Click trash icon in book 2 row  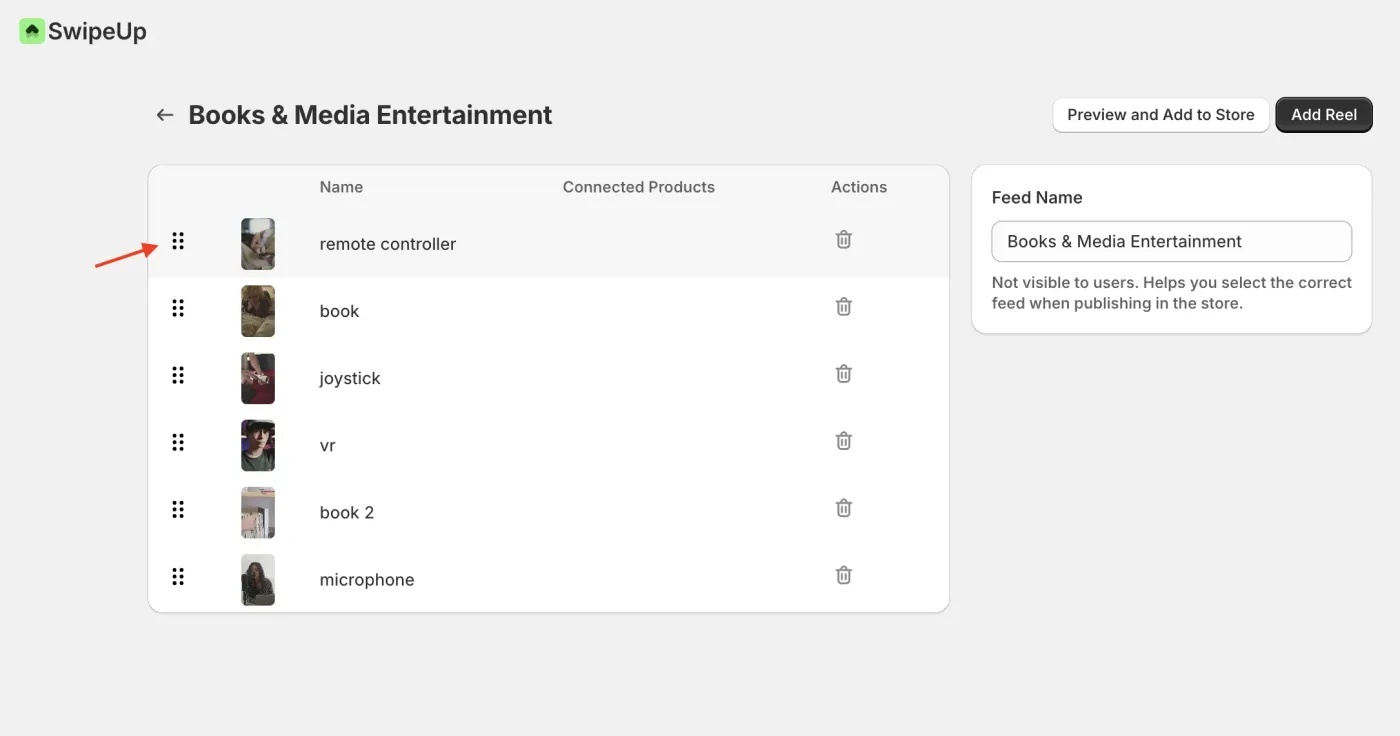coord(844,508)
